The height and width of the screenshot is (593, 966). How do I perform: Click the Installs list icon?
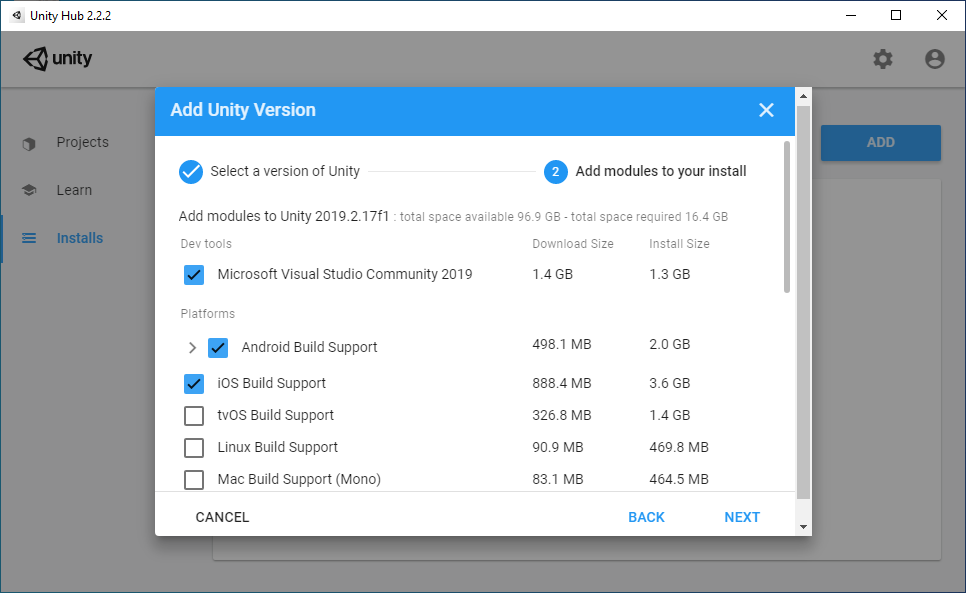pyautogui.click(x=29, y=238)
